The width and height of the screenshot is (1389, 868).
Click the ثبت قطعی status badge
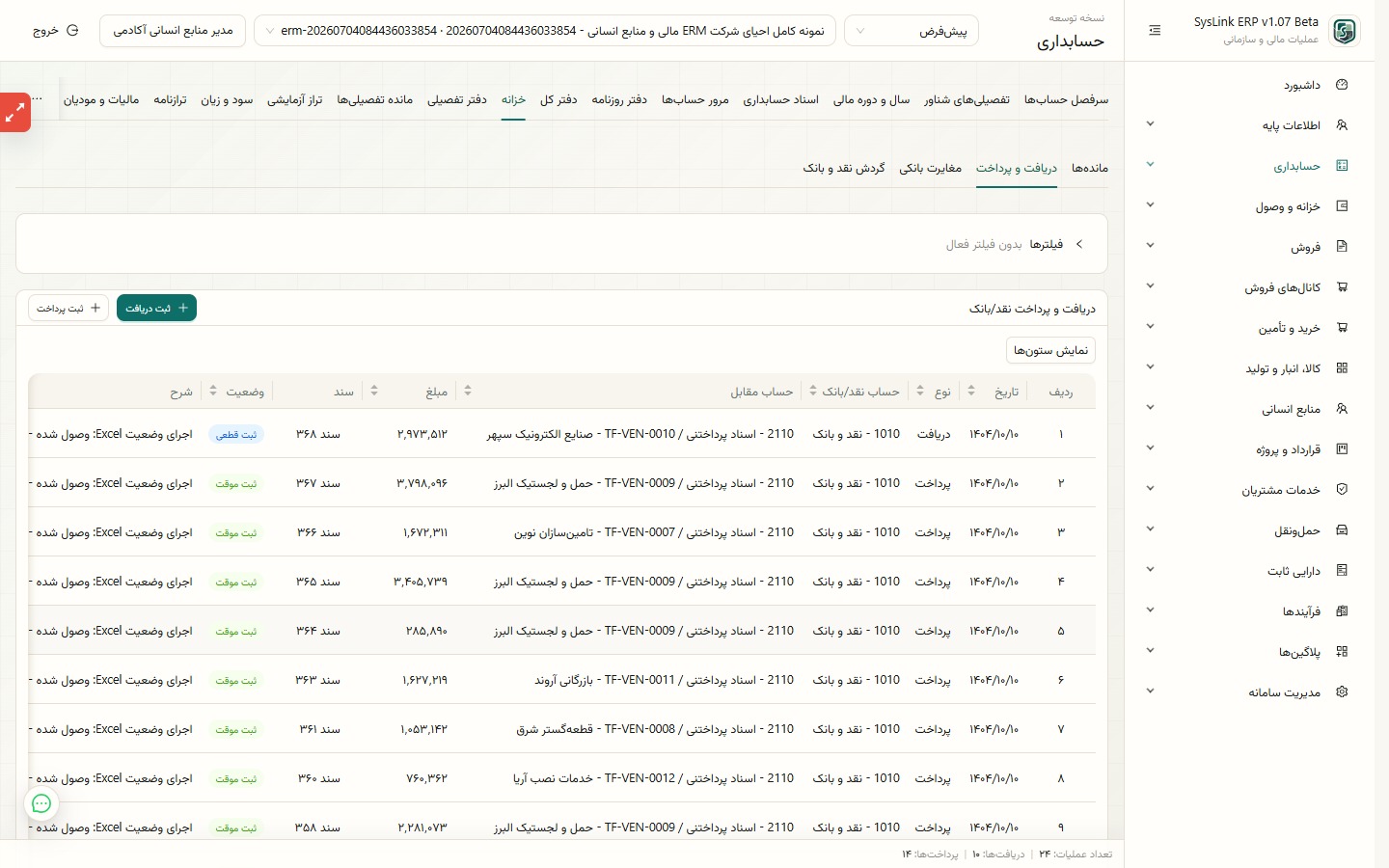236,435
